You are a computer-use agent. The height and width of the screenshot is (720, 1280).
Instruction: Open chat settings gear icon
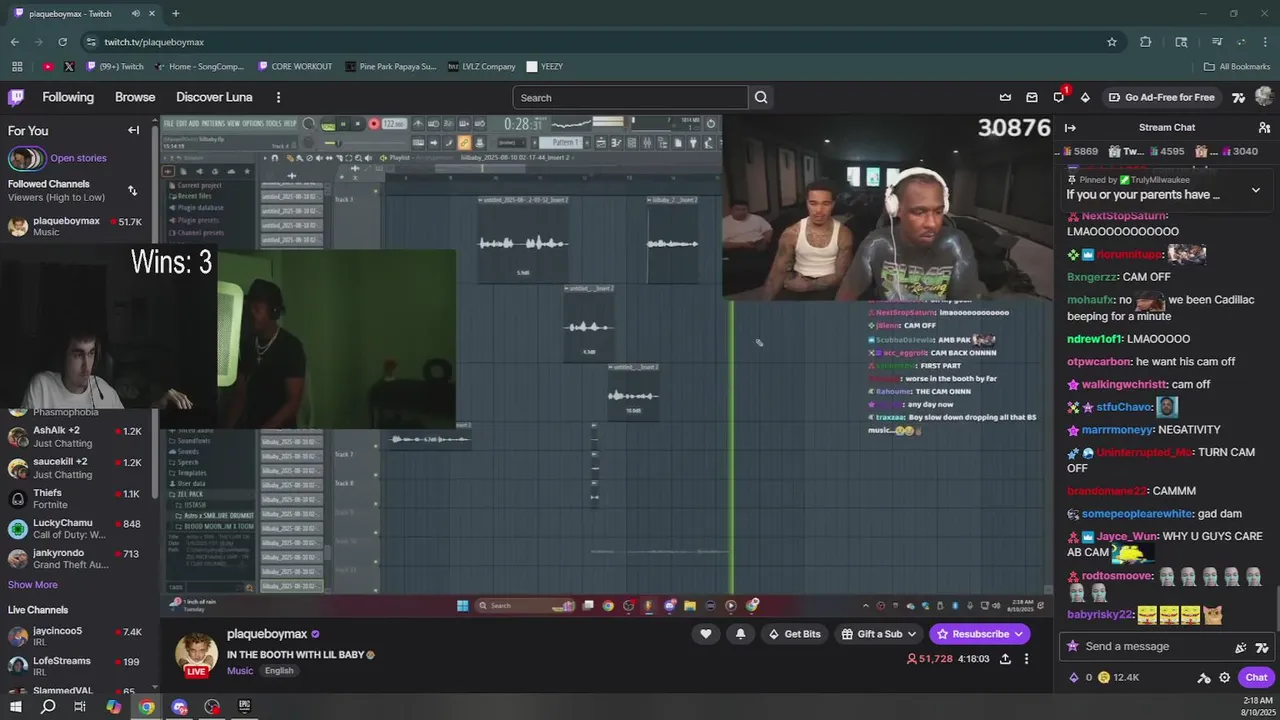(x=1224, y=677)
